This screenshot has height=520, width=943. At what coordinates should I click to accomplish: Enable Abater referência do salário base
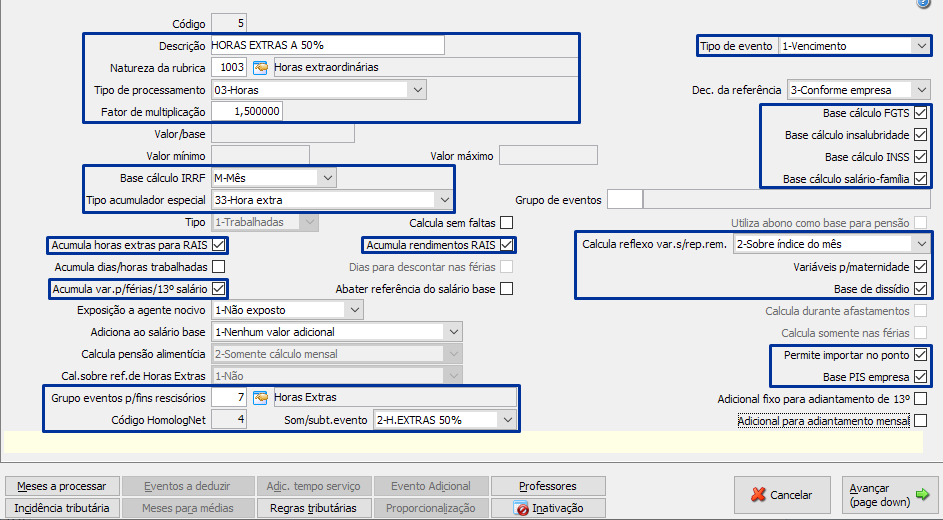[506, 289]
